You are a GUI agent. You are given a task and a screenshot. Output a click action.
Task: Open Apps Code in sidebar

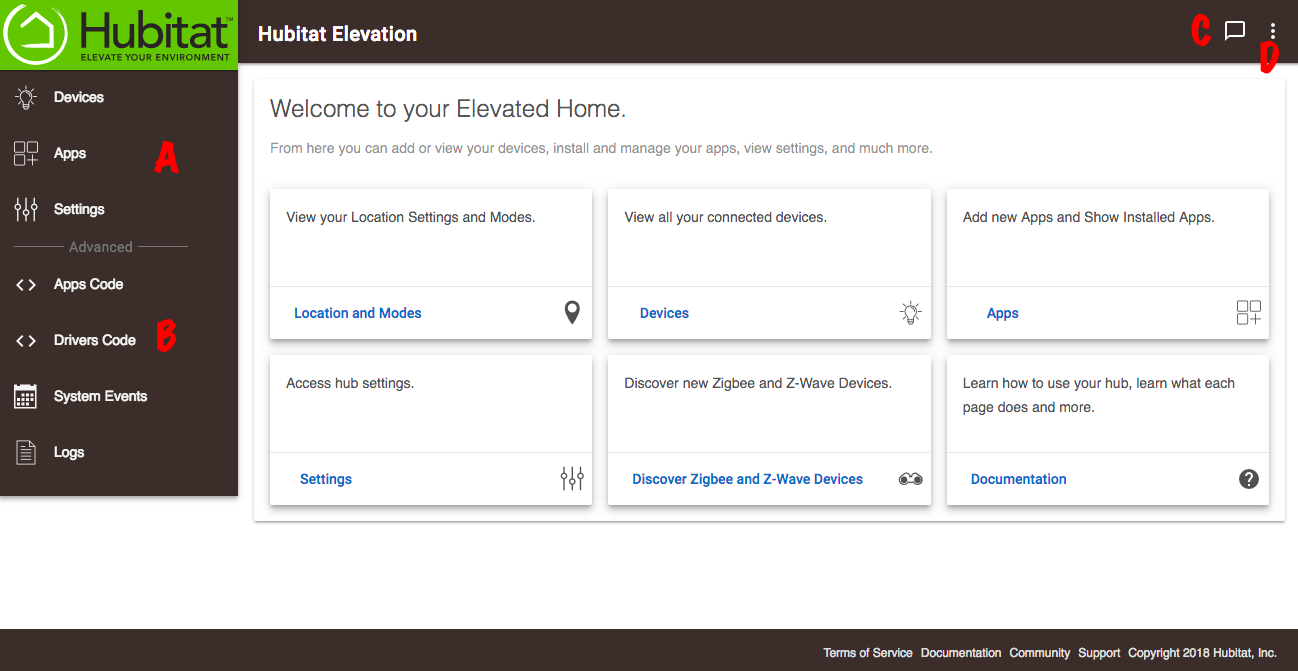[88, 284]
